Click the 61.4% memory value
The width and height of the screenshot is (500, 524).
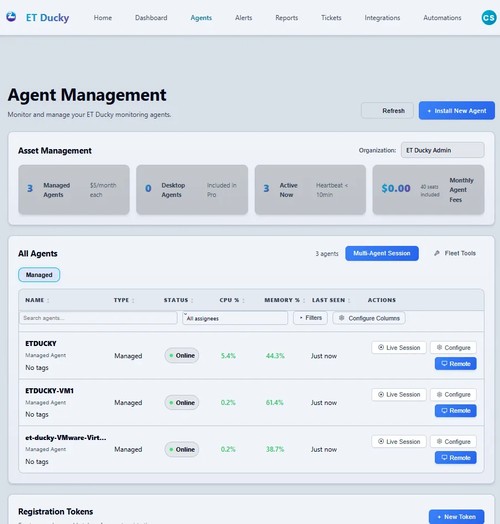275,403
